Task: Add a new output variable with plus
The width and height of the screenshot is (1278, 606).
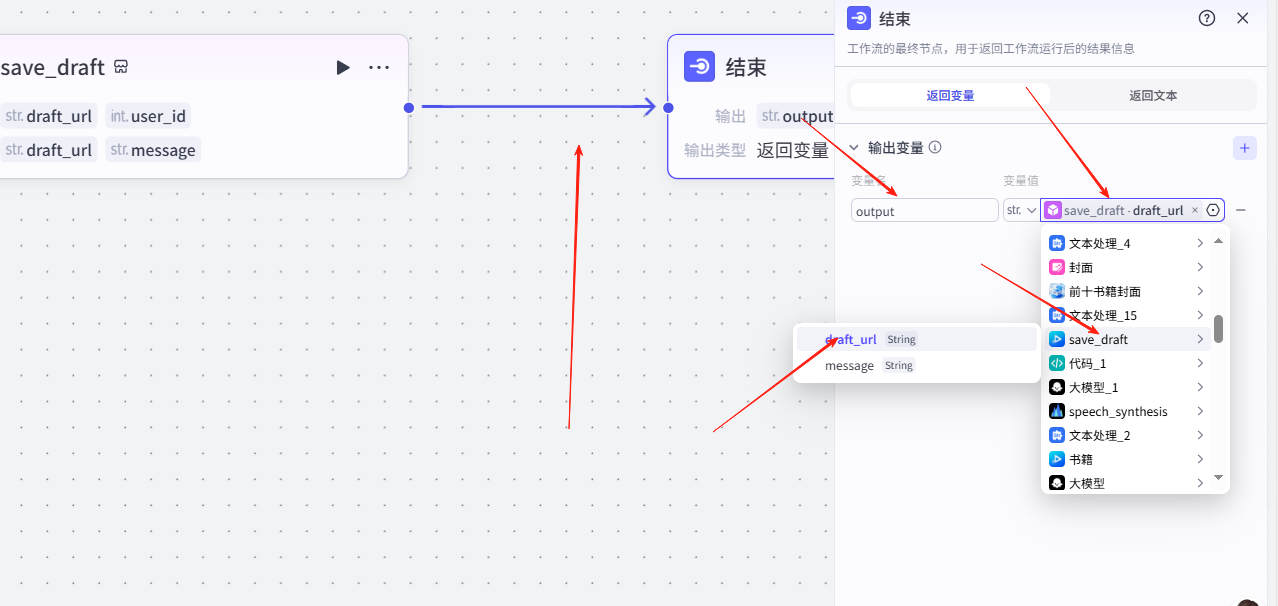Action: point(1244,148)
